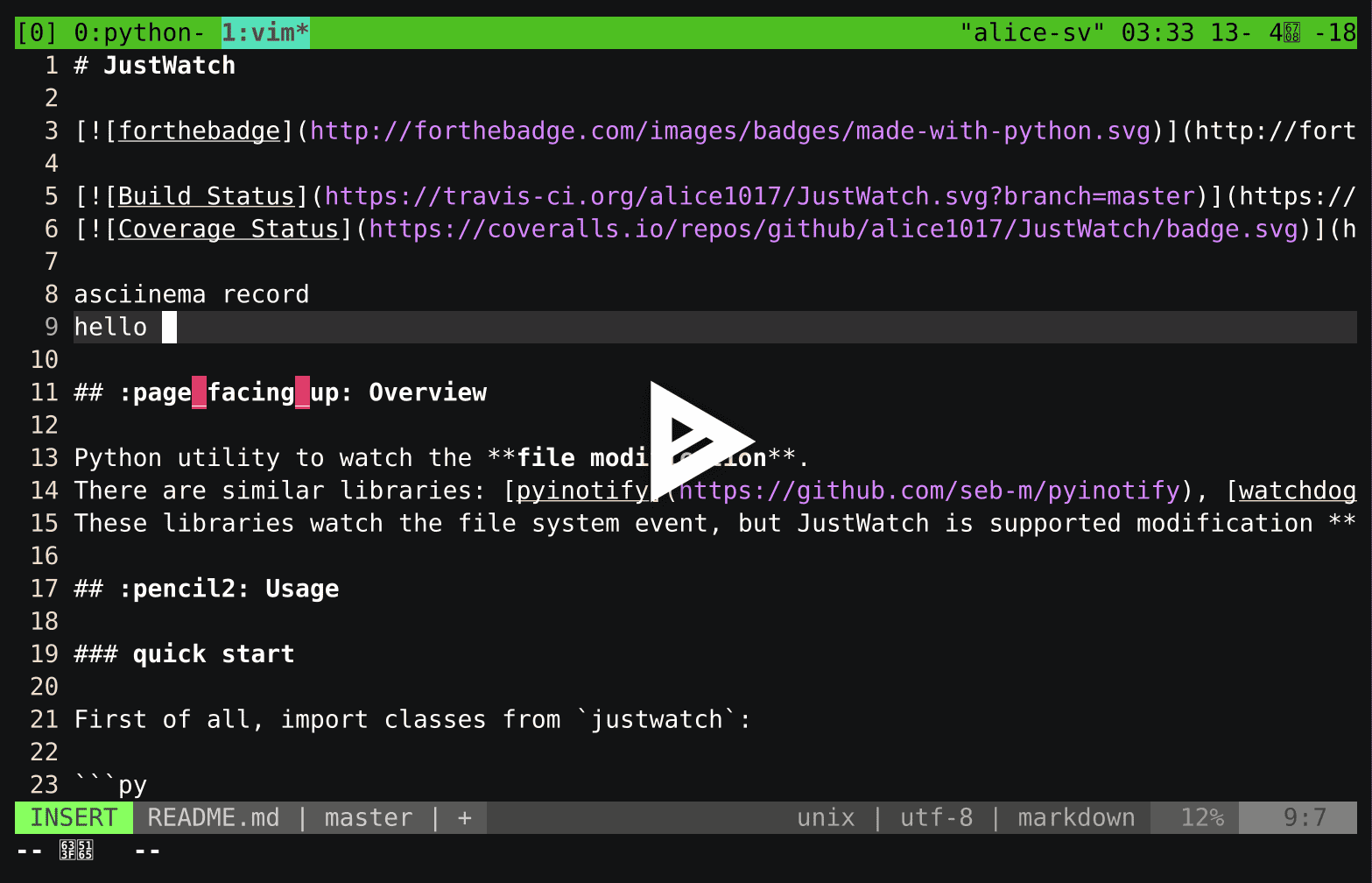Click 'These libraries watch the file system' line
This screenshot has width=1372, height=883.
(x=715, y=523)
